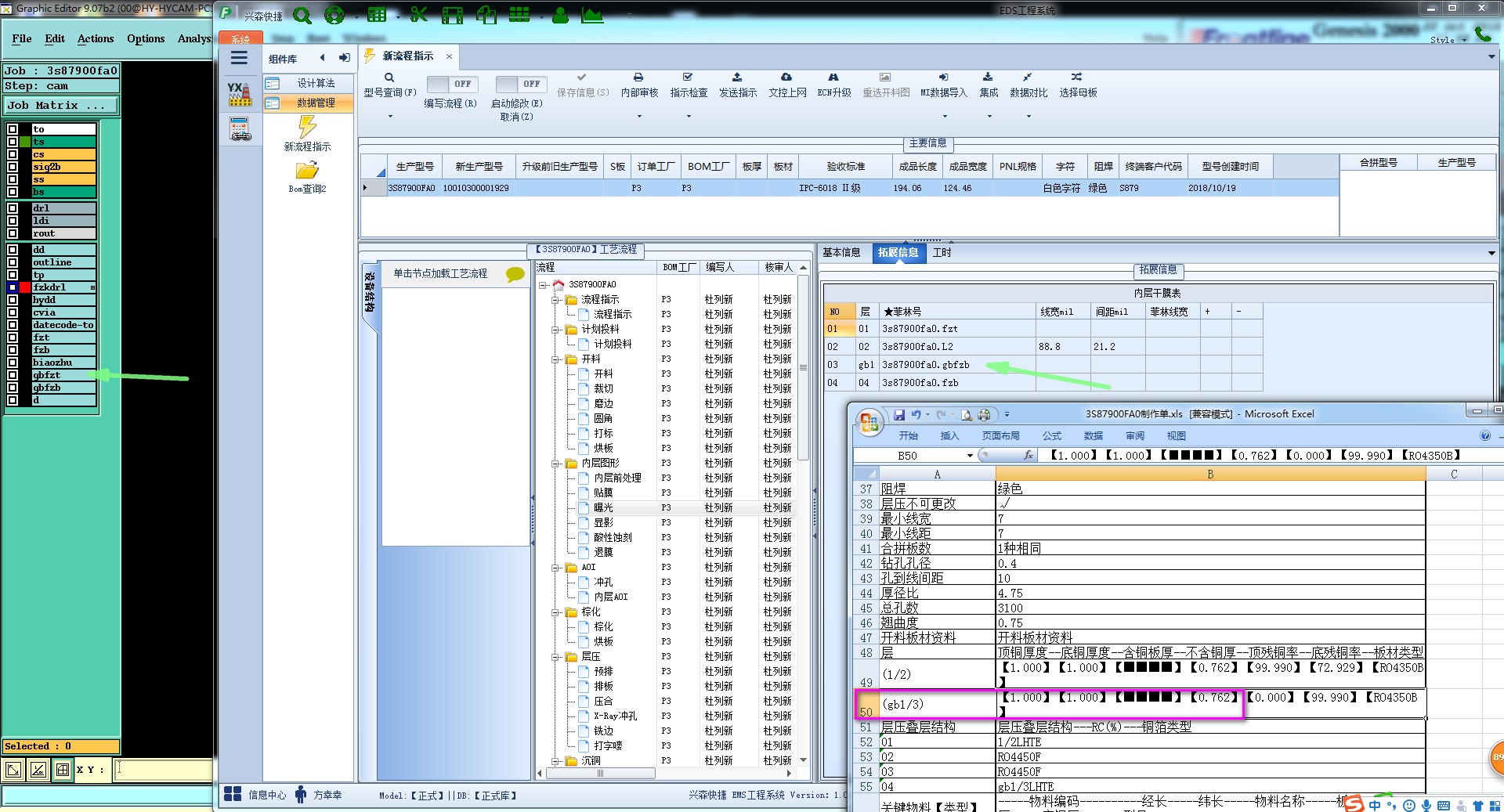Image resolution: width=1504 pixels, height=812 pixels.
Task: Tick the checkbox for the outline layer
Action: tap(13, 262)
